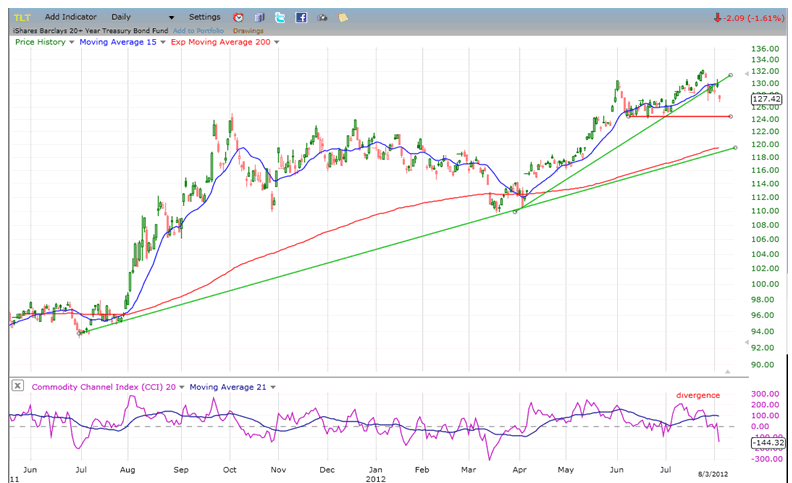Expand Moving Average 15 settings dropdown
Viewport: 792px width, 483px height.
[162, 42]
